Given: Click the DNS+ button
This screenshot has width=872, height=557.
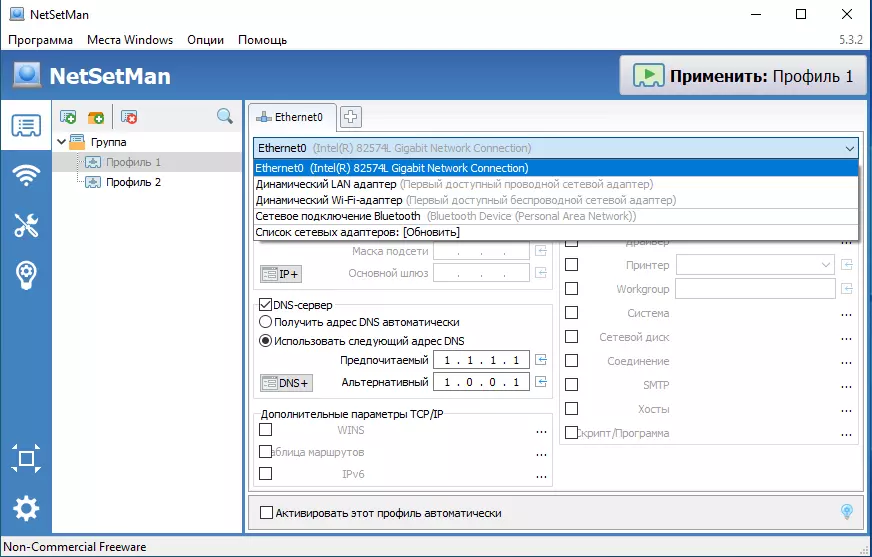Looking at the screenshot, I should tap(286, 383).
